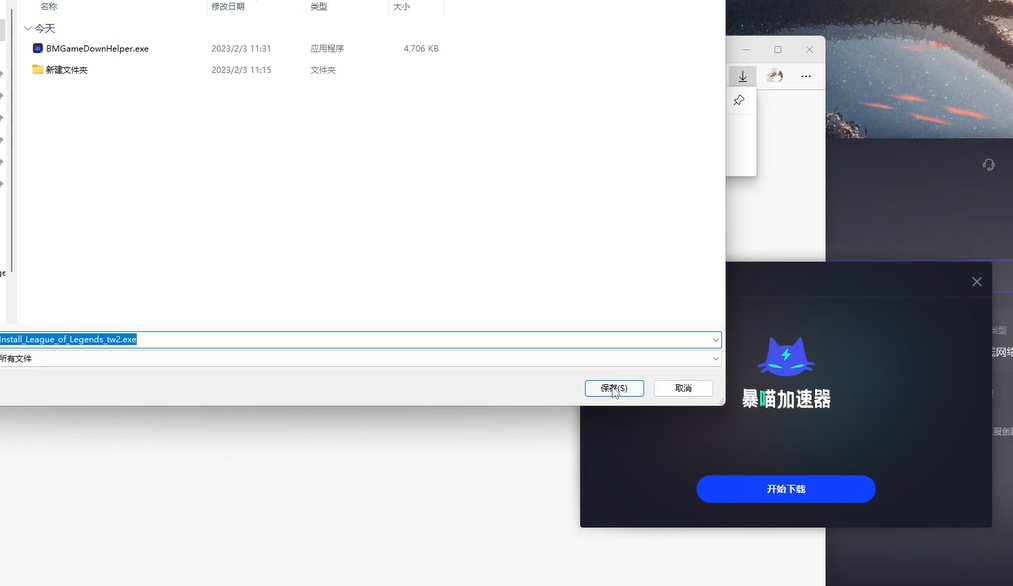The width and height of the screenshot is (1013, 586).
Task: Collapse the 今天 group chevron
Action: pos(27,28)
